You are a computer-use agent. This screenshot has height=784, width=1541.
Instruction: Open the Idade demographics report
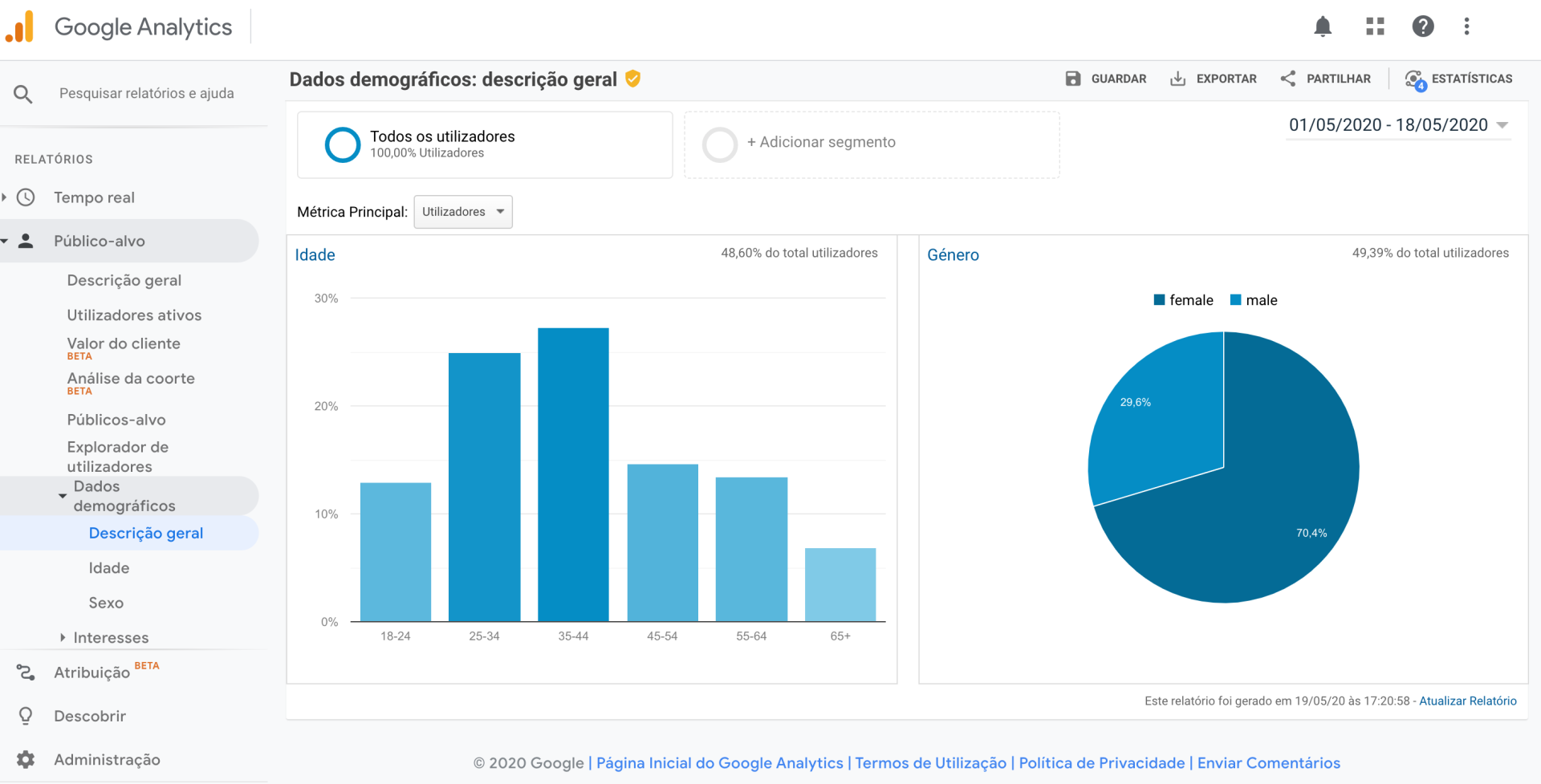109,568
